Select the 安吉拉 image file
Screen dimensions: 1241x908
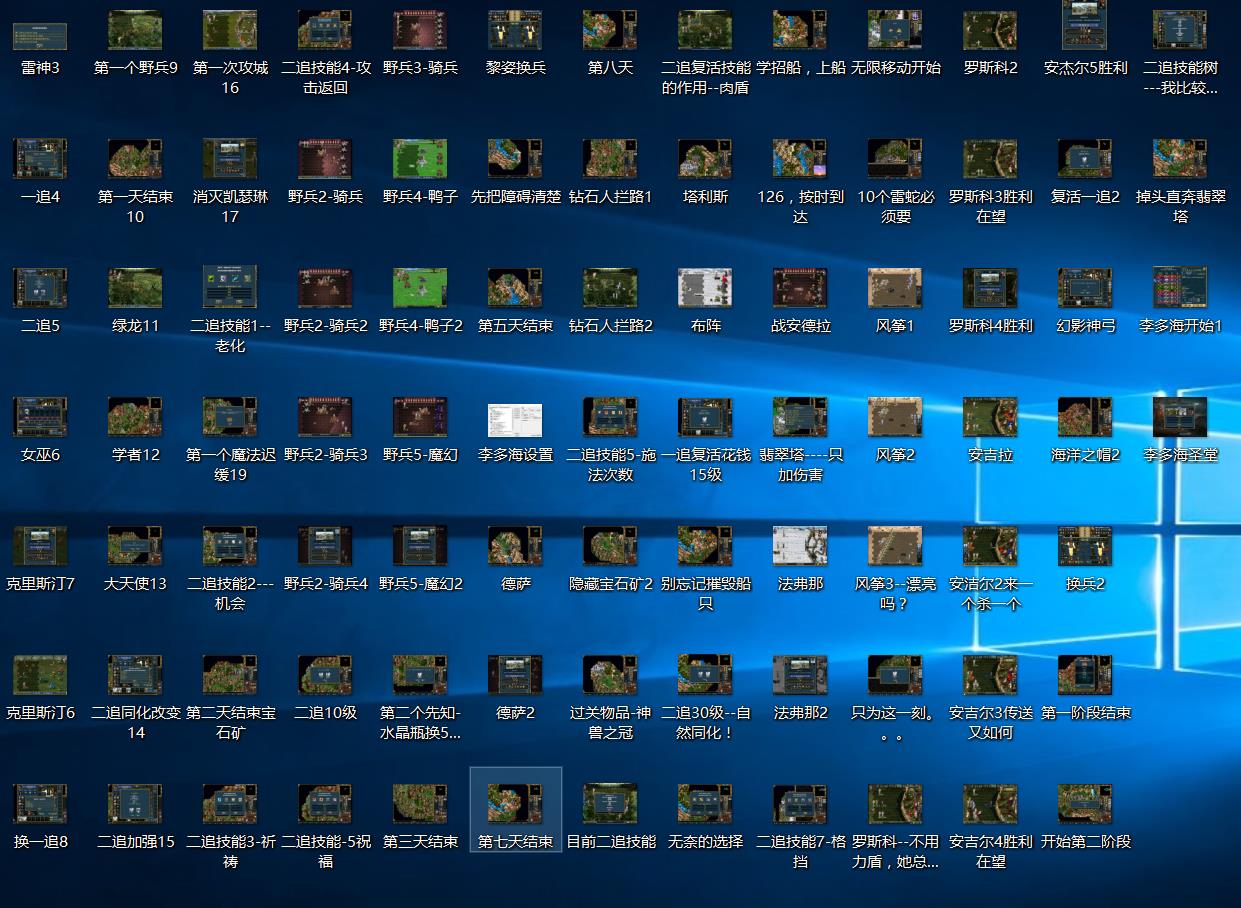click(x=990, y=418)
